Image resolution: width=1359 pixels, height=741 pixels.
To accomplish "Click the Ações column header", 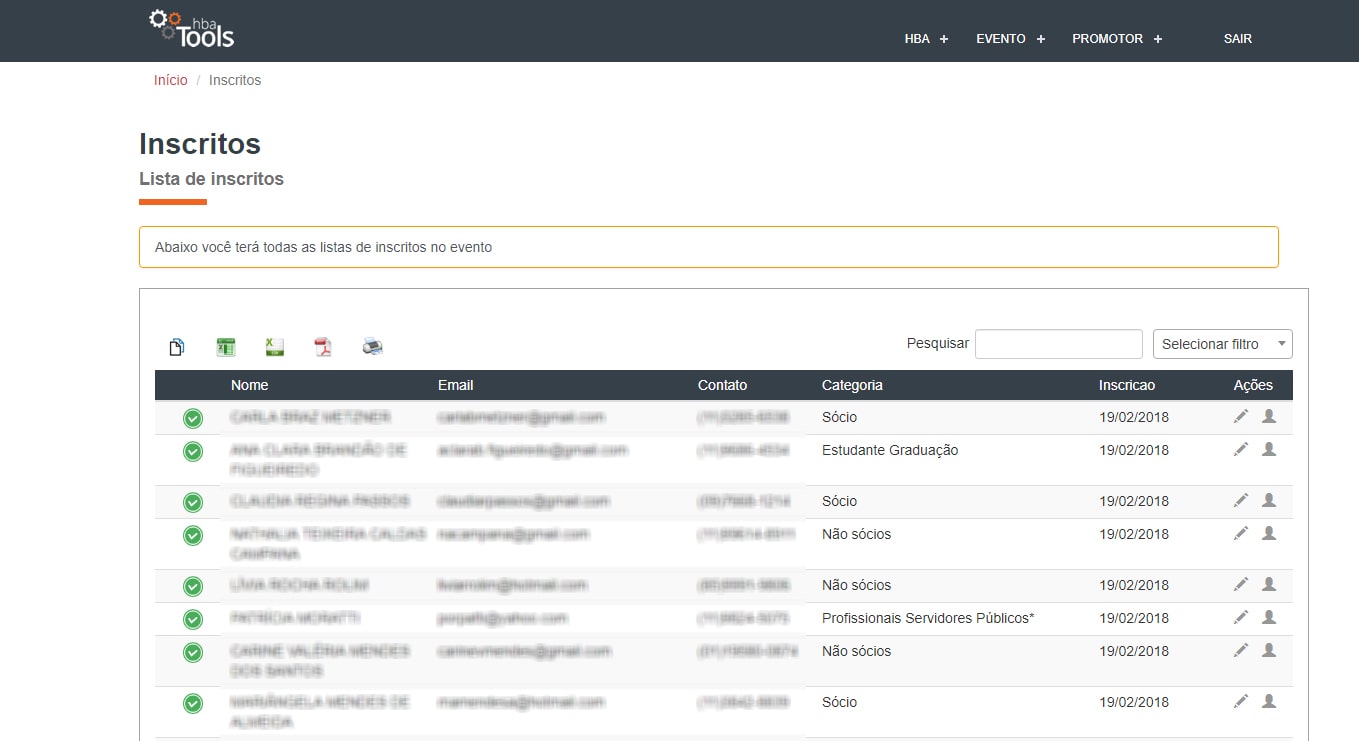I will pos(1253,385).
